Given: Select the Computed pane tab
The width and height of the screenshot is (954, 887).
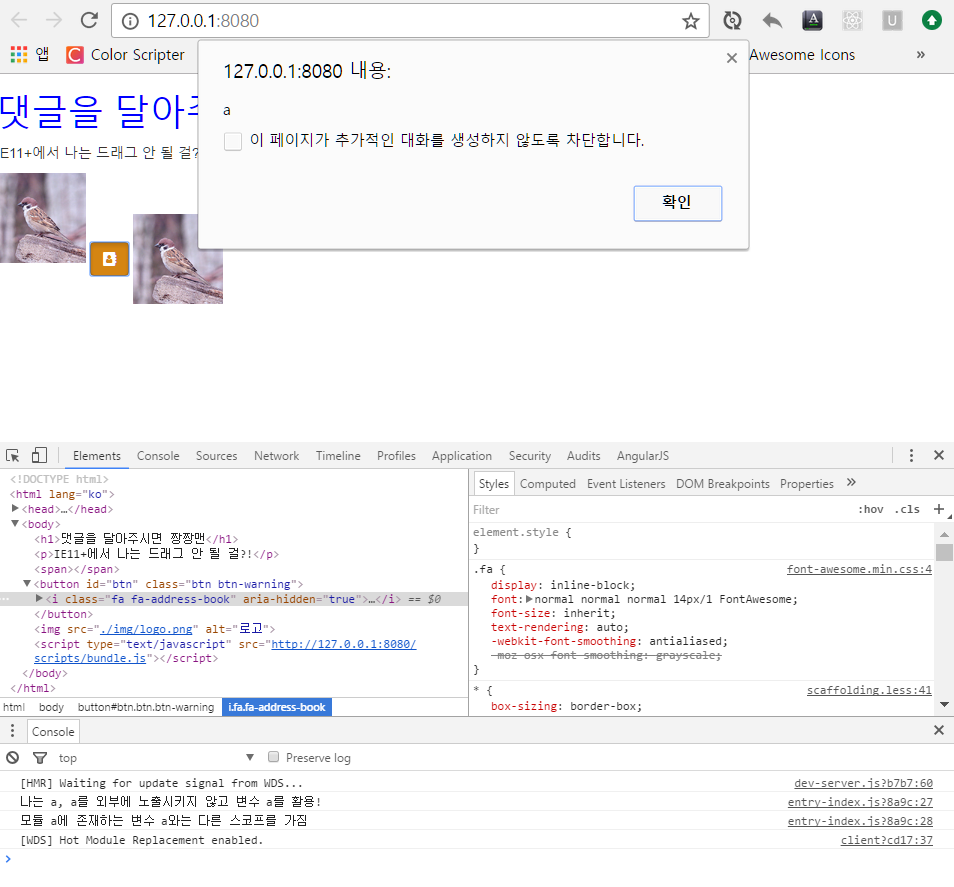Looking at the screenshot, I should pyautogui.click(x=548, y=484).
